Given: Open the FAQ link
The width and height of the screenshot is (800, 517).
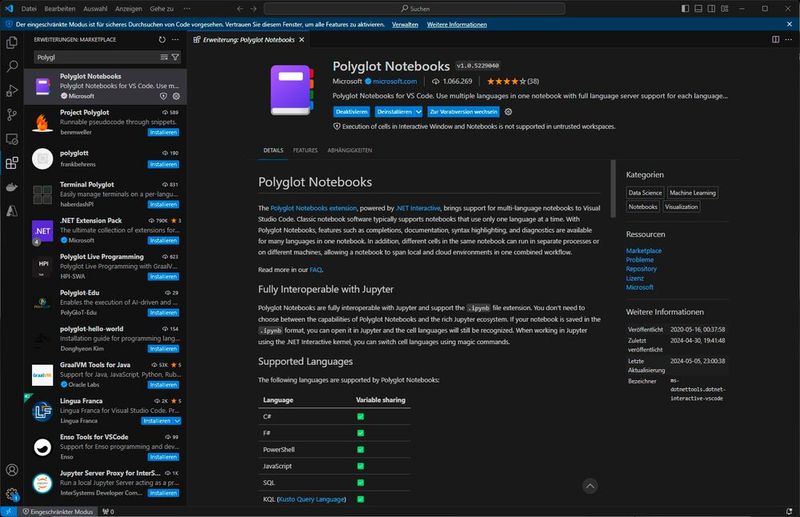Looking at the screenshot, I should point(316,269).
